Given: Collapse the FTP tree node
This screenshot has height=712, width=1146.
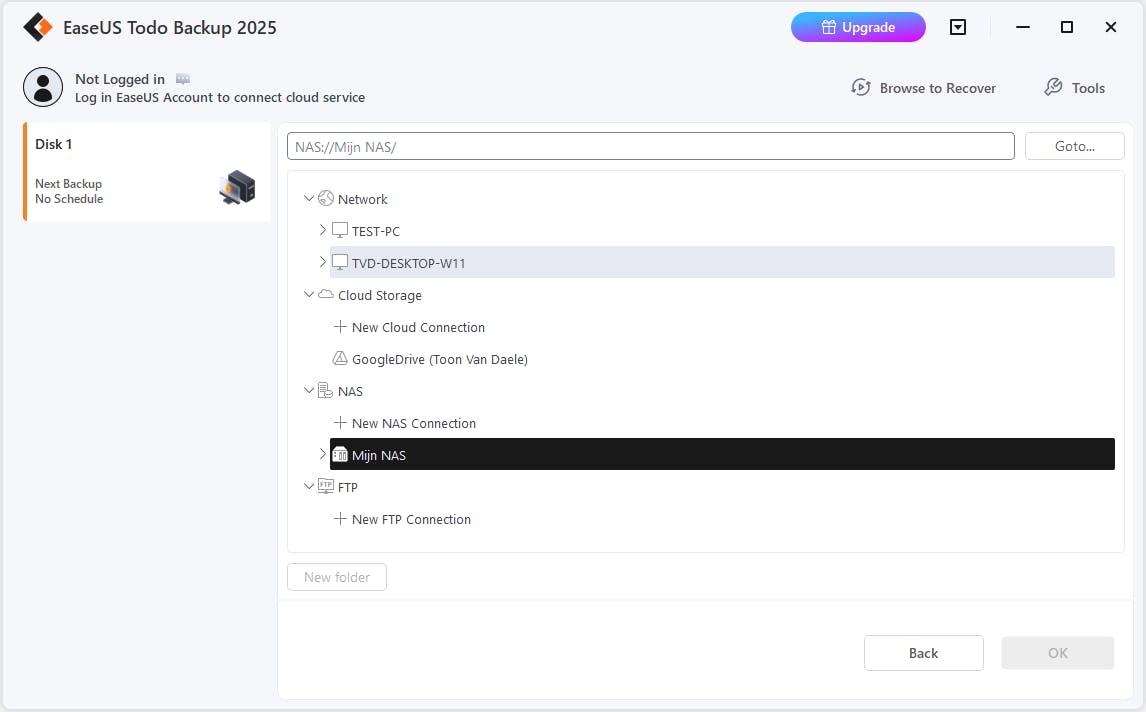Looking at the screenshot, I should (309, 486).
